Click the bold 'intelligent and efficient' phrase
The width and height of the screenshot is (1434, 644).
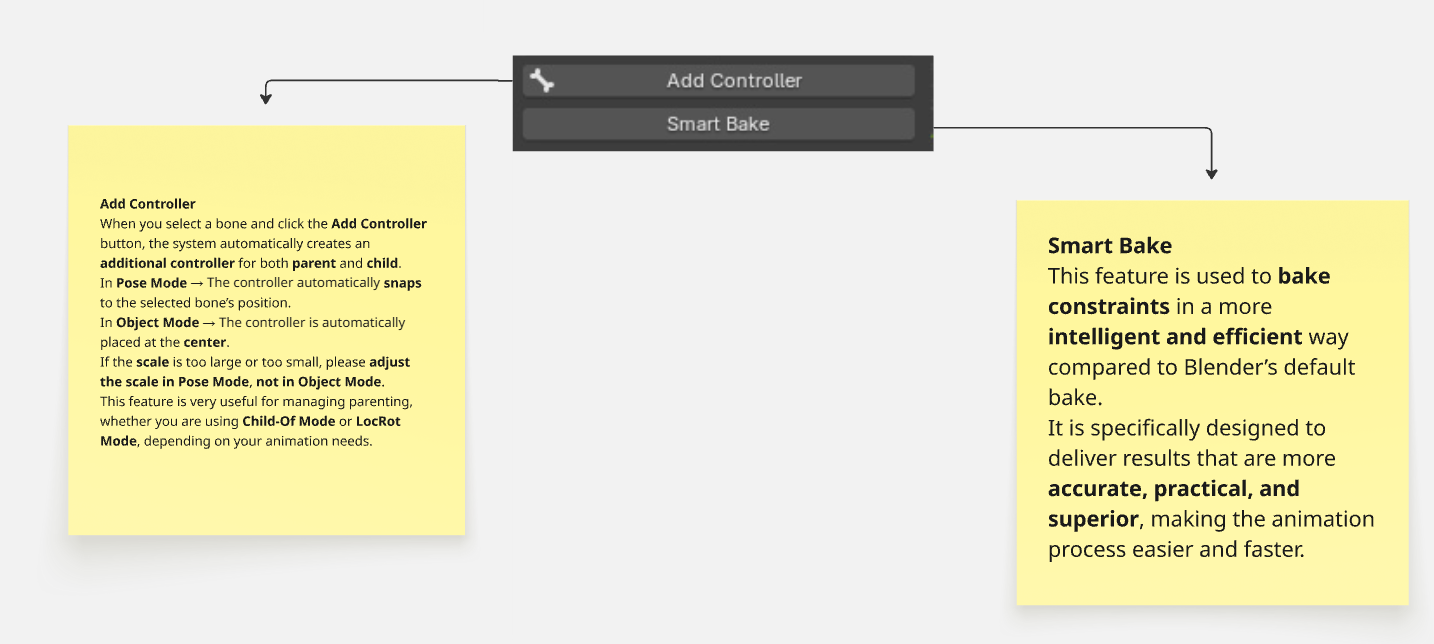click(x=1175, y=337)
